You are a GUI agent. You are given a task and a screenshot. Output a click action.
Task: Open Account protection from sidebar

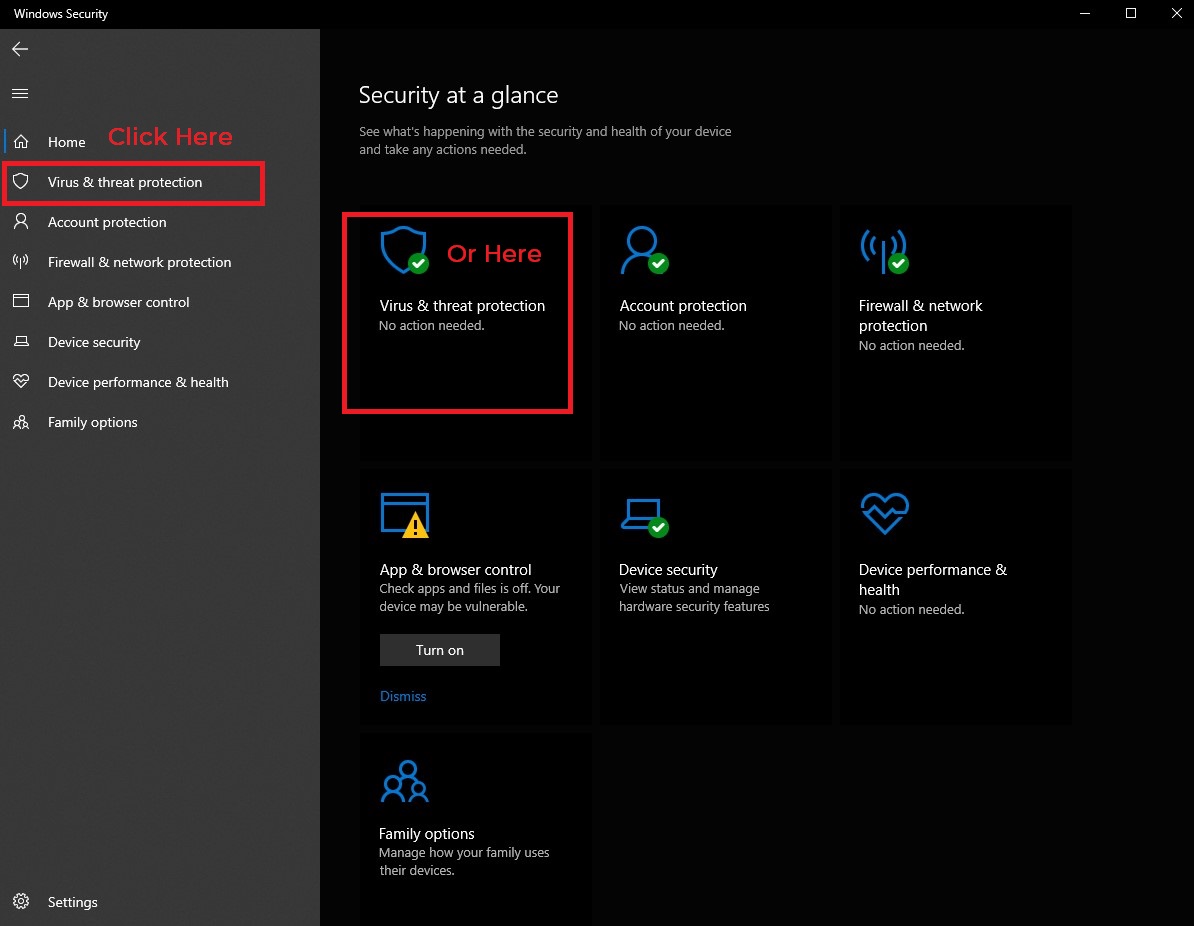[107, 222]
